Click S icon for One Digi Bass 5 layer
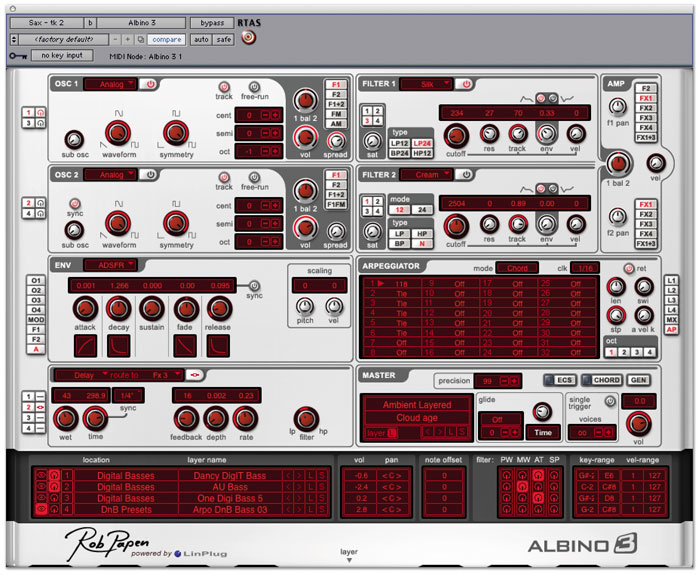 point(321,498)
